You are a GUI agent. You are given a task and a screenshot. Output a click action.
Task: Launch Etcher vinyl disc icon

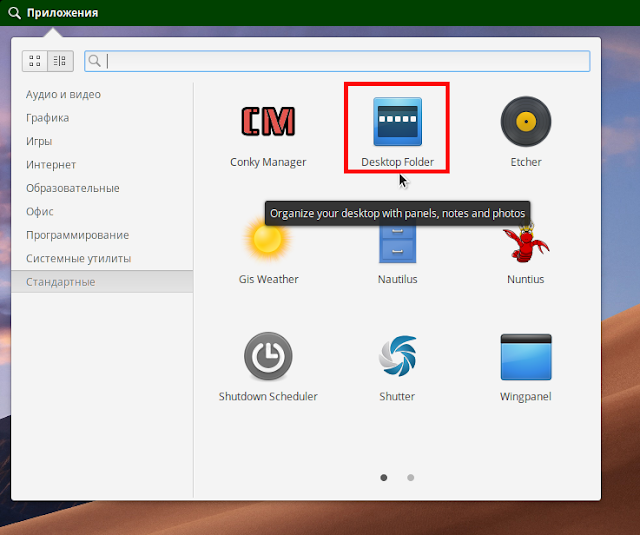[x=526, y=121]
